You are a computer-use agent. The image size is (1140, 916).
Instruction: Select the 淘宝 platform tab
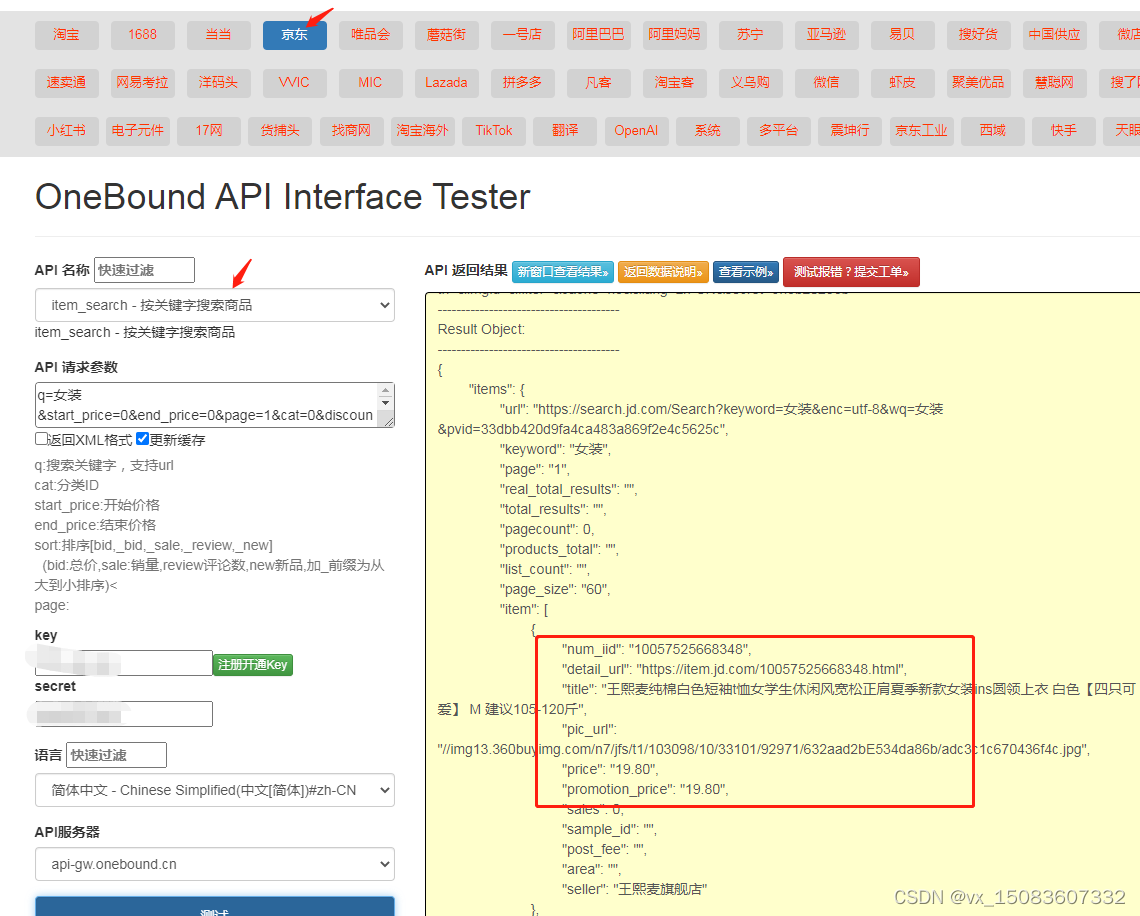[x=67, y=35]
